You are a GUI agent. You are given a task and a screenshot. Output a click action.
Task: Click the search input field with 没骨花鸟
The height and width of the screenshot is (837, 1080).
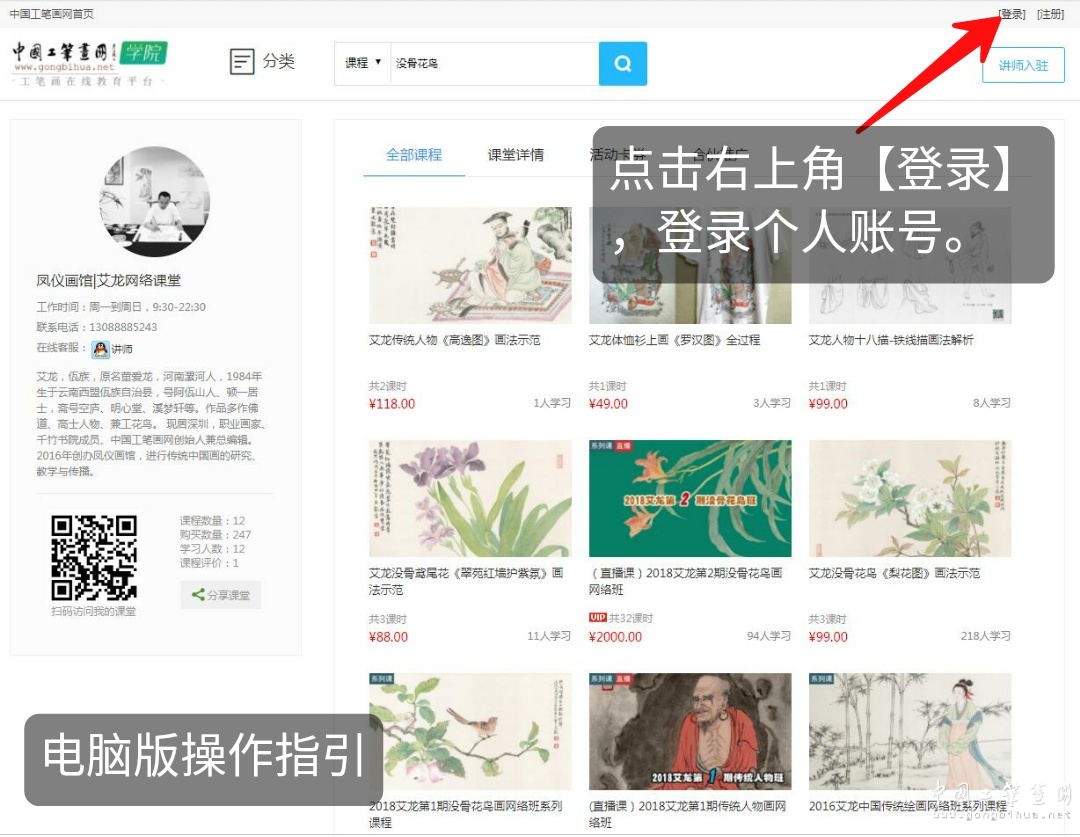coord(495,63)
